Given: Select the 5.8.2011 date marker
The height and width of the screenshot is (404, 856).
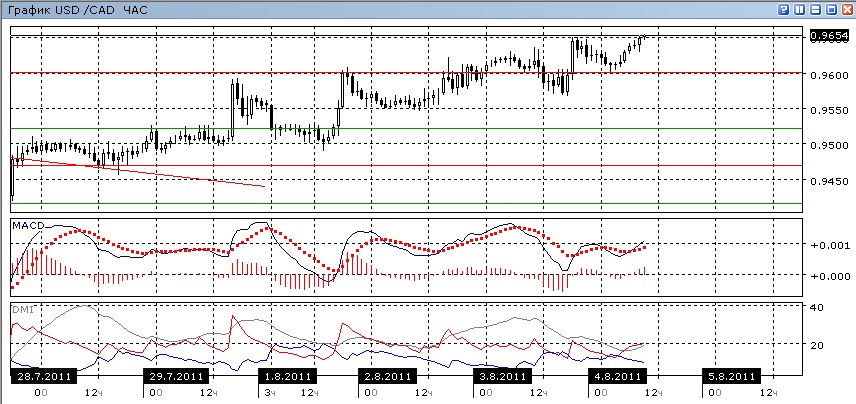Looking at the screenshot, I should 732,377.
